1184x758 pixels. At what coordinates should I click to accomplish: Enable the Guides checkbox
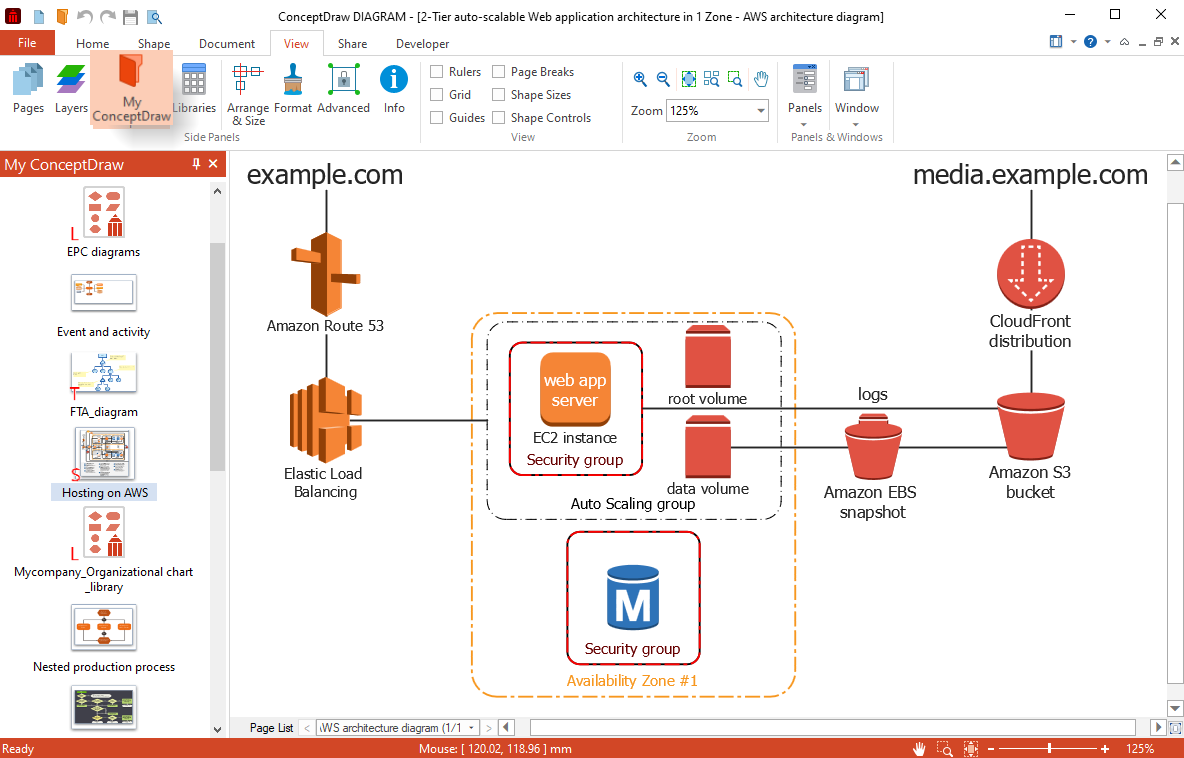(x=436, y=118)
